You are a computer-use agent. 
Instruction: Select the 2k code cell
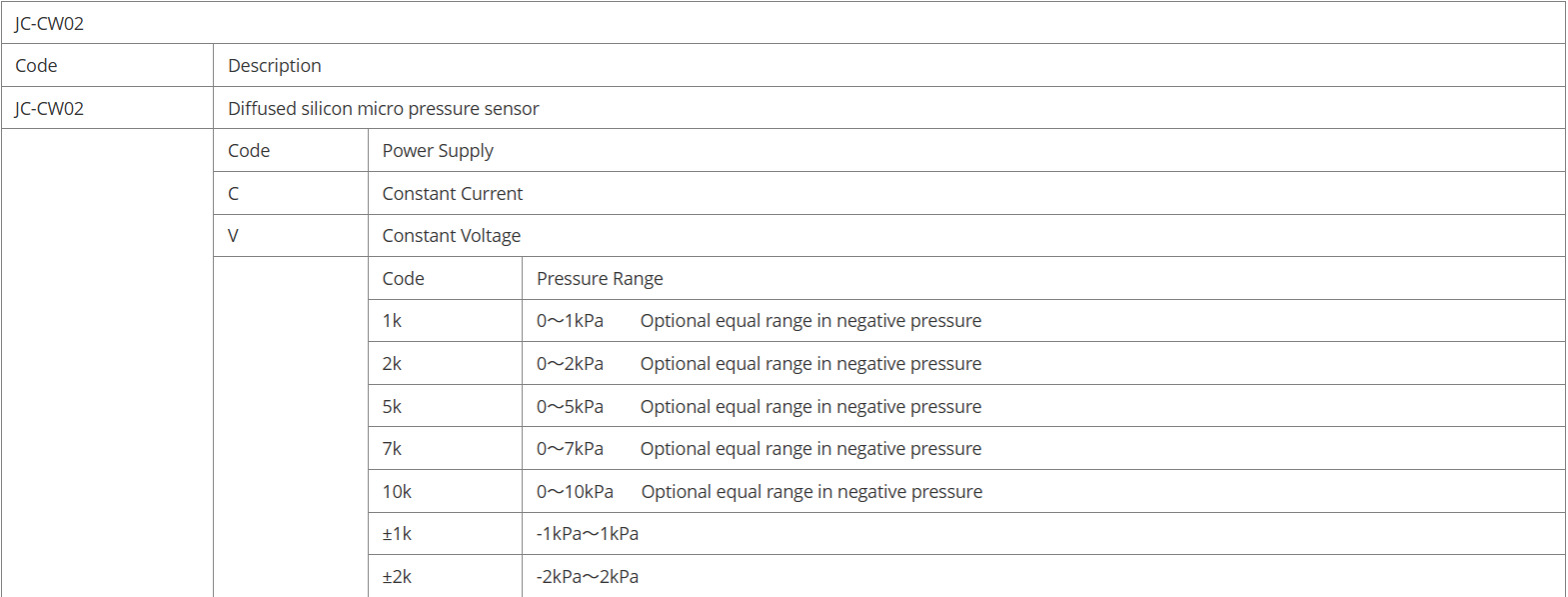coord(445,363)
